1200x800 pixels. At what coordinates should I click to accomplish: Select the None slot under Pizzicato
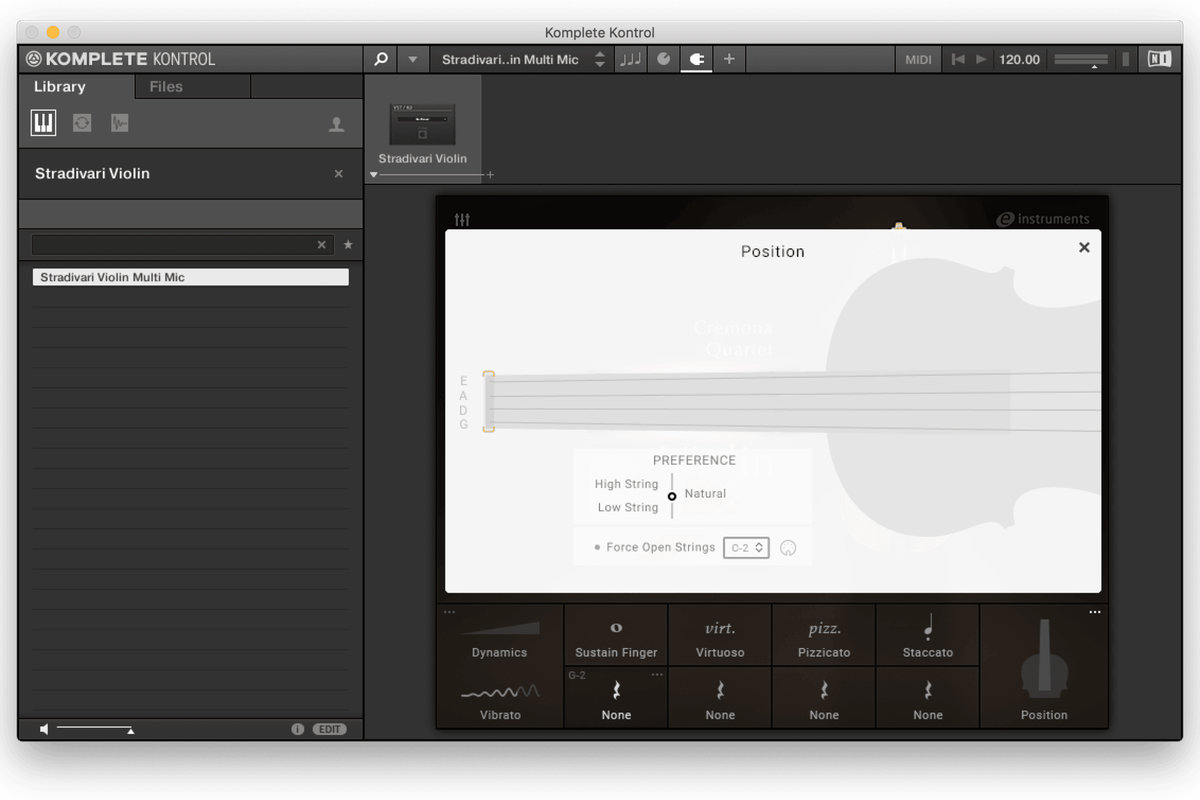click(x=824, y=698)
